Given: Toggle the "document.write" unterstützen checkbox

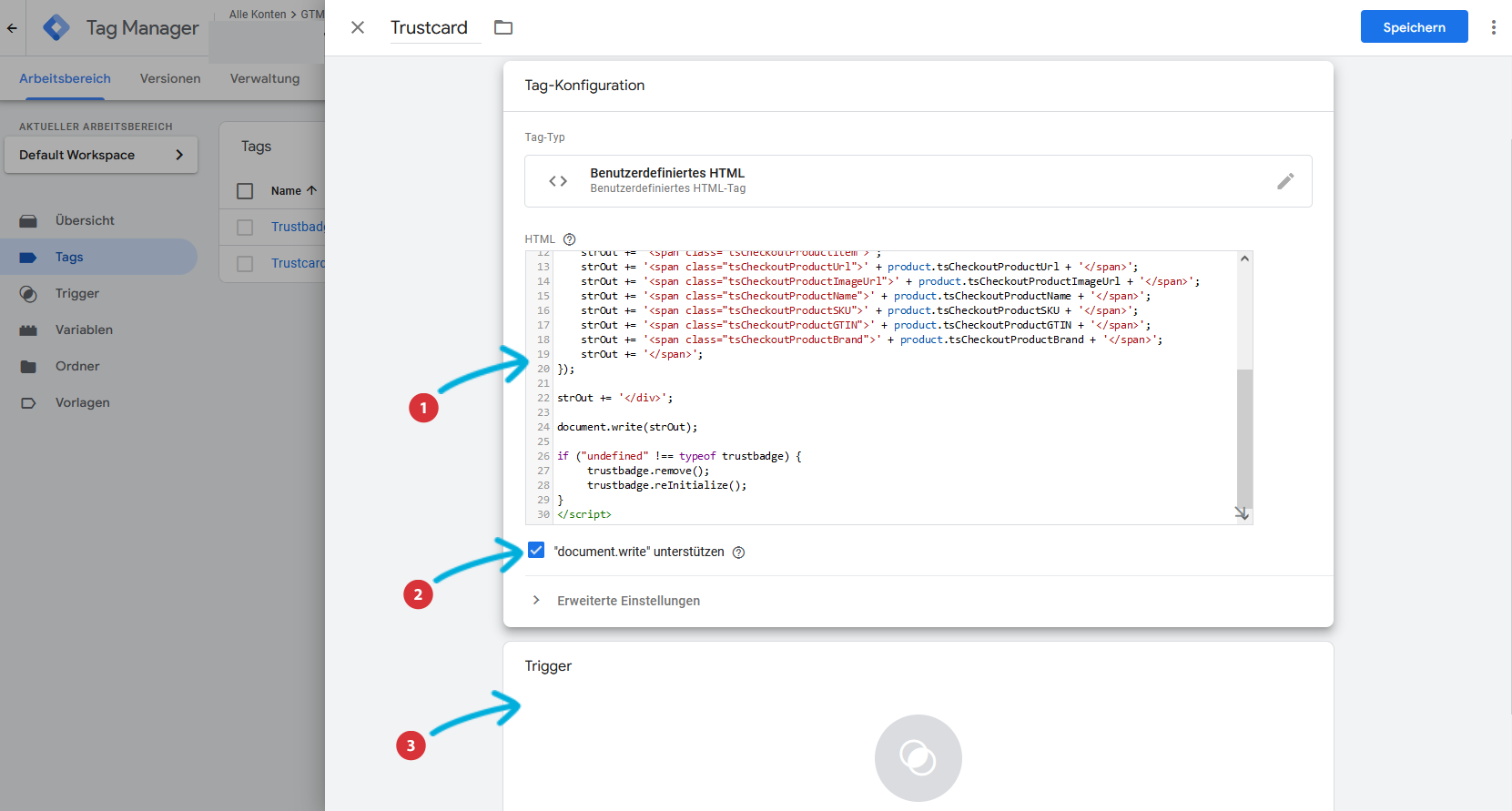Looking at the screenshot, I should 536,551.
